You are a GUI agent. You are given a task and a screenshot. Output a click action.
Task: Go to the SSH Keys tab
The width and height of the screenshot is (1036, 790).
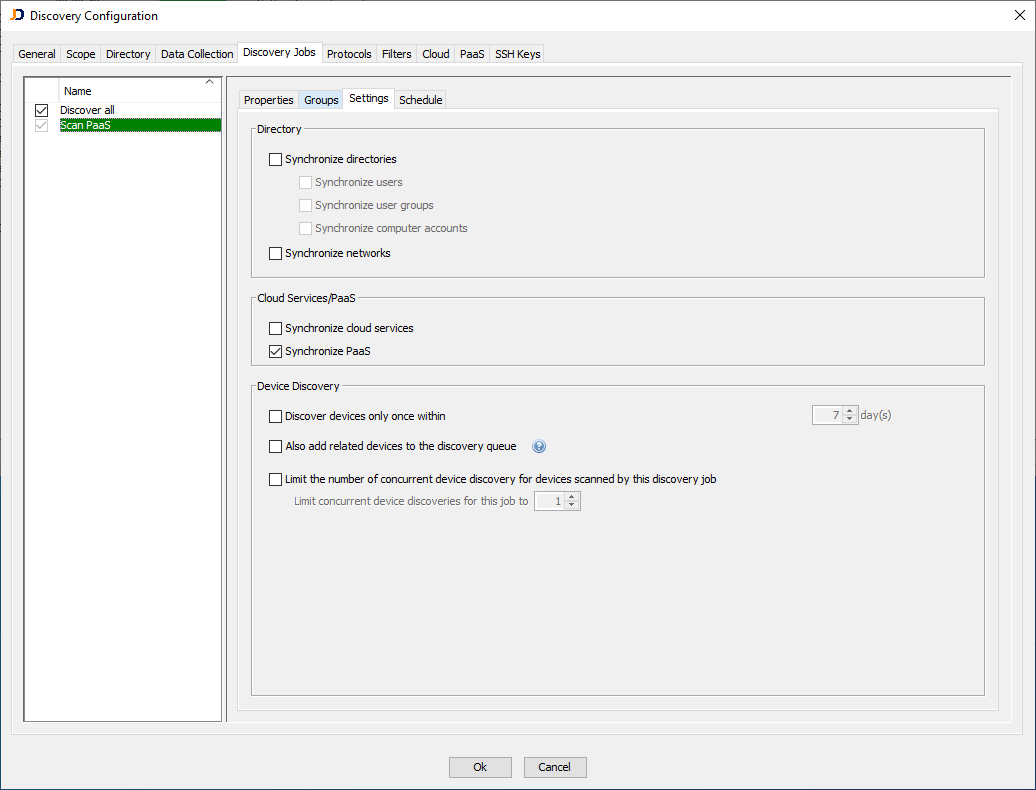[x=518, y=54]
